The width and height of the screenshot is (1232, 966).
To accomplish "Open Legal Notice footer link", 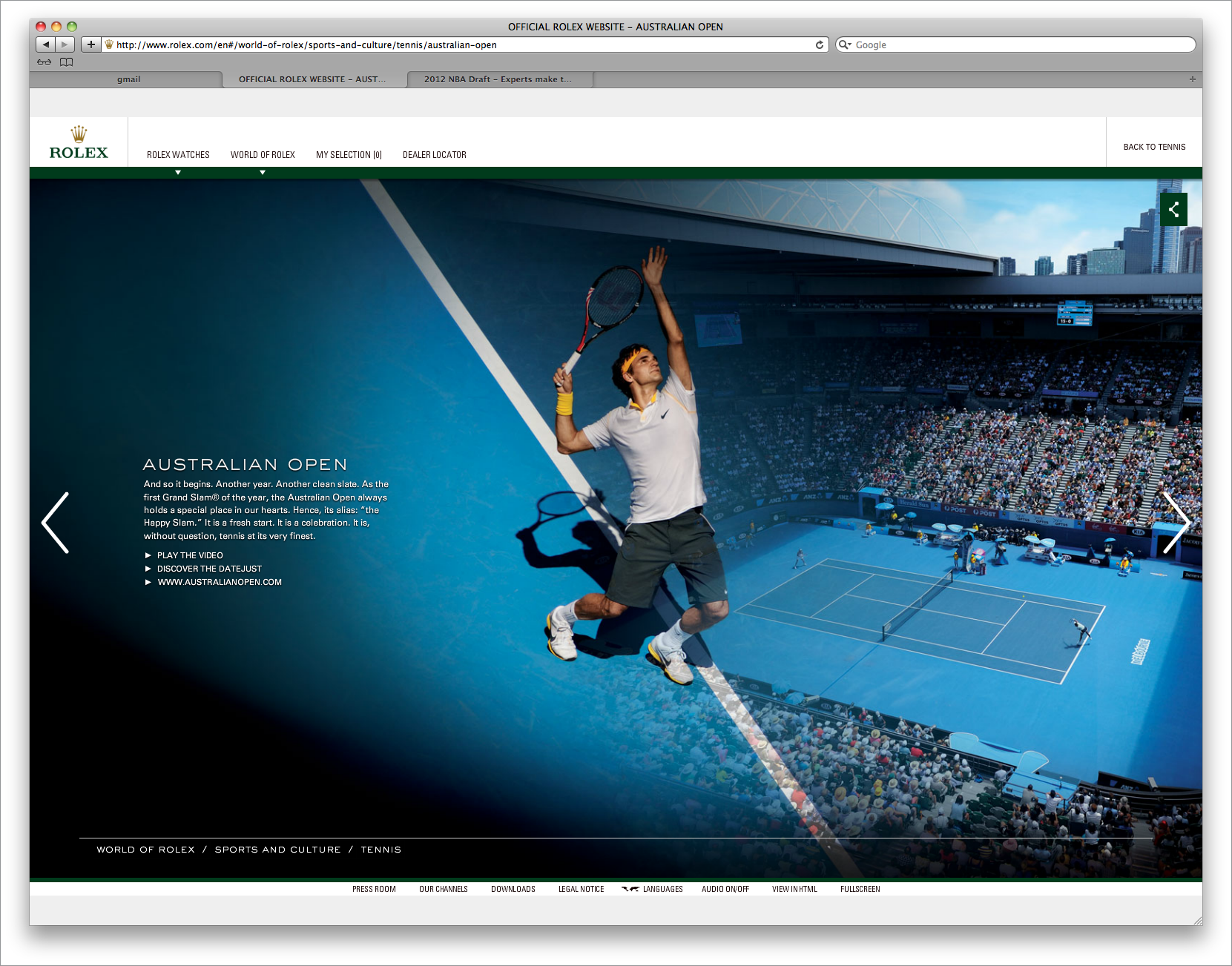I will (582, 889).
